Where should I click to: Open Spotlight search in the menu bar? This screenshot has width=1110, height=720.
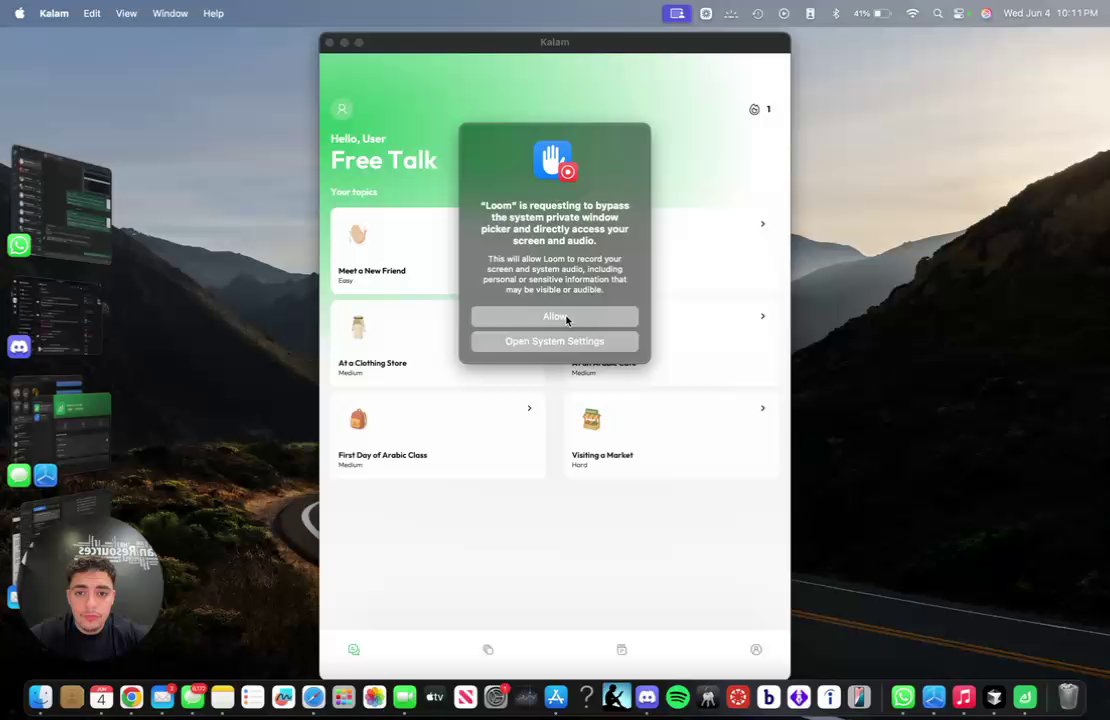[x=937, y=13]
